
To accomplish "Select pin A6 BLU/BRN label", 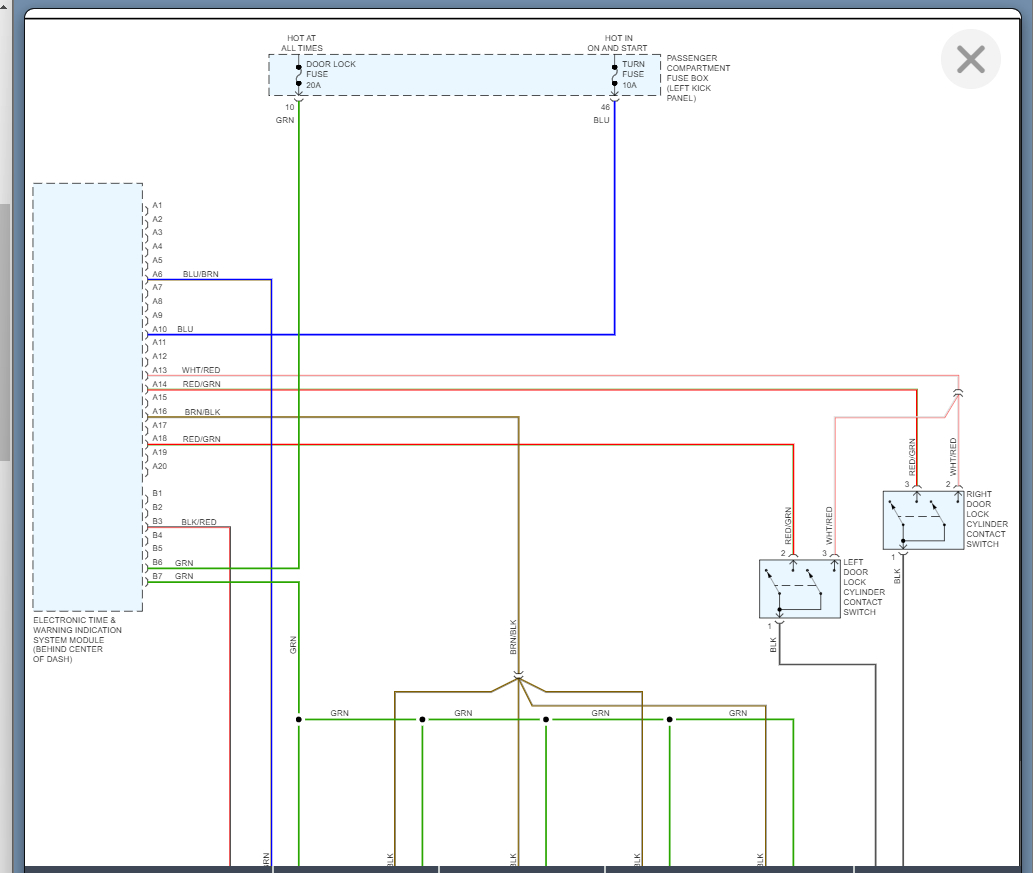I will point(200,274).
